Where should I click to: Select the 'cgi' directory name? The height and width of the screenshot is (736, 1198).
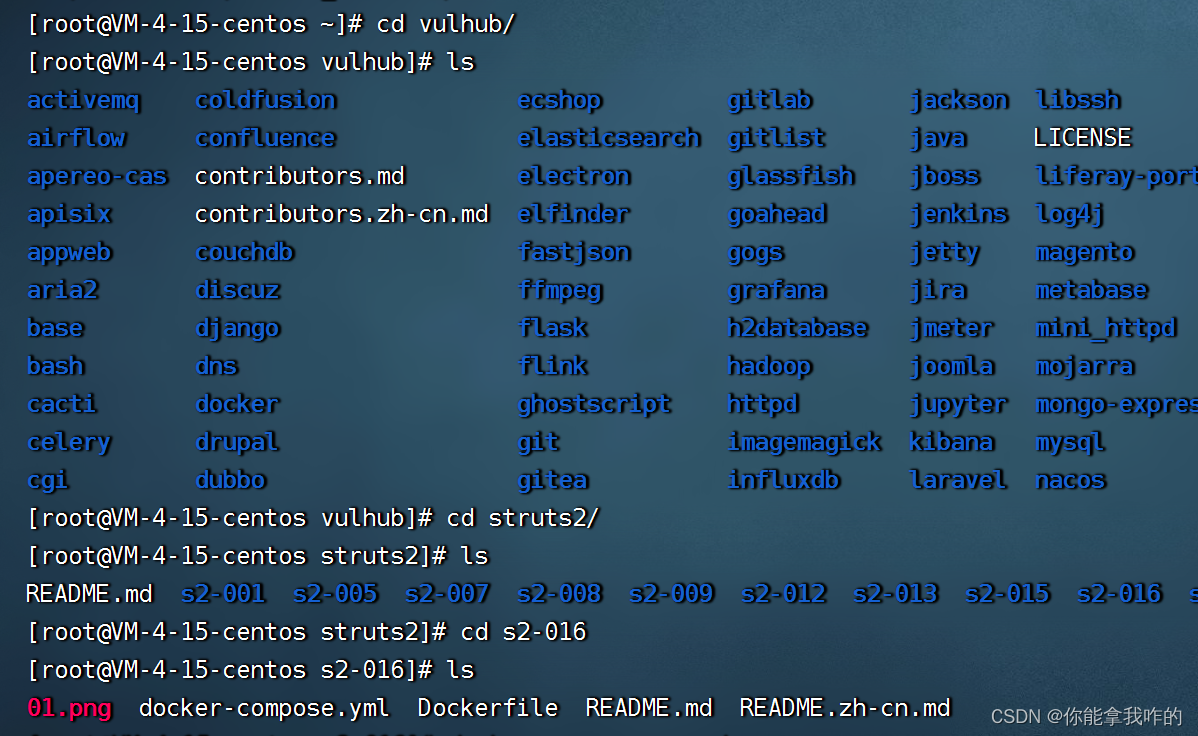click(47, 481)
